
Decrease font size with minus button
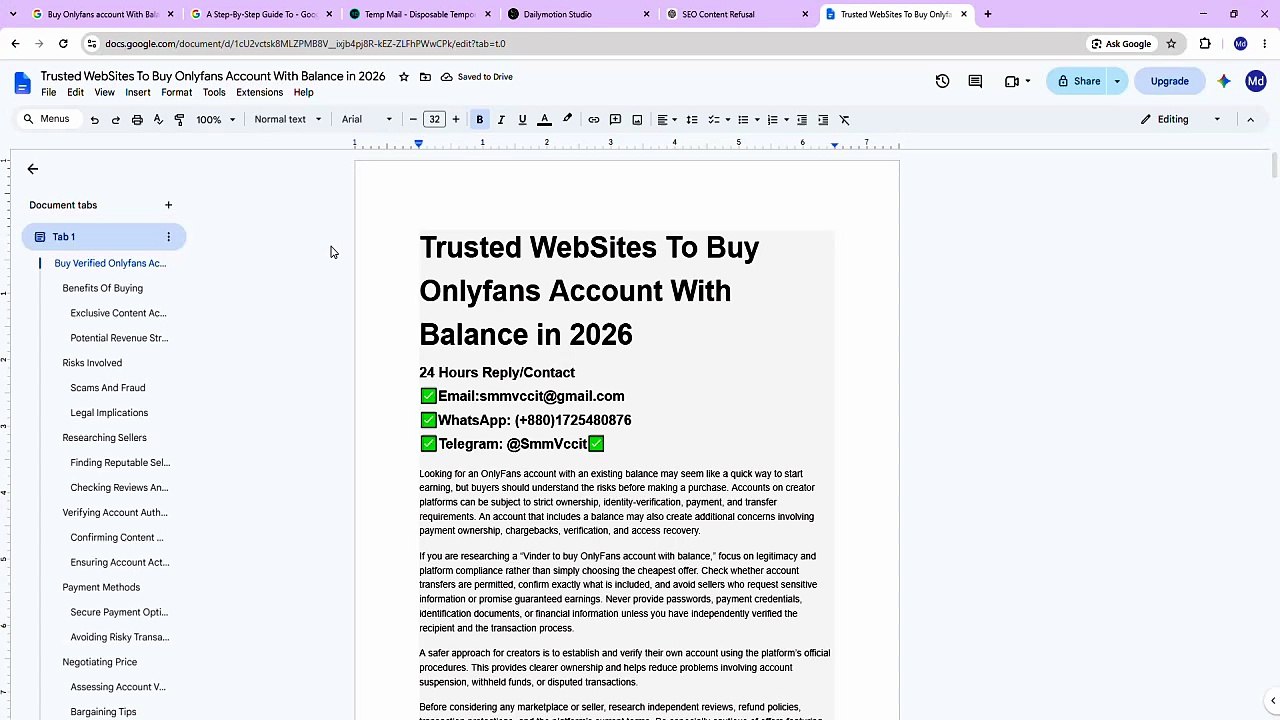[x=413, y=120]
